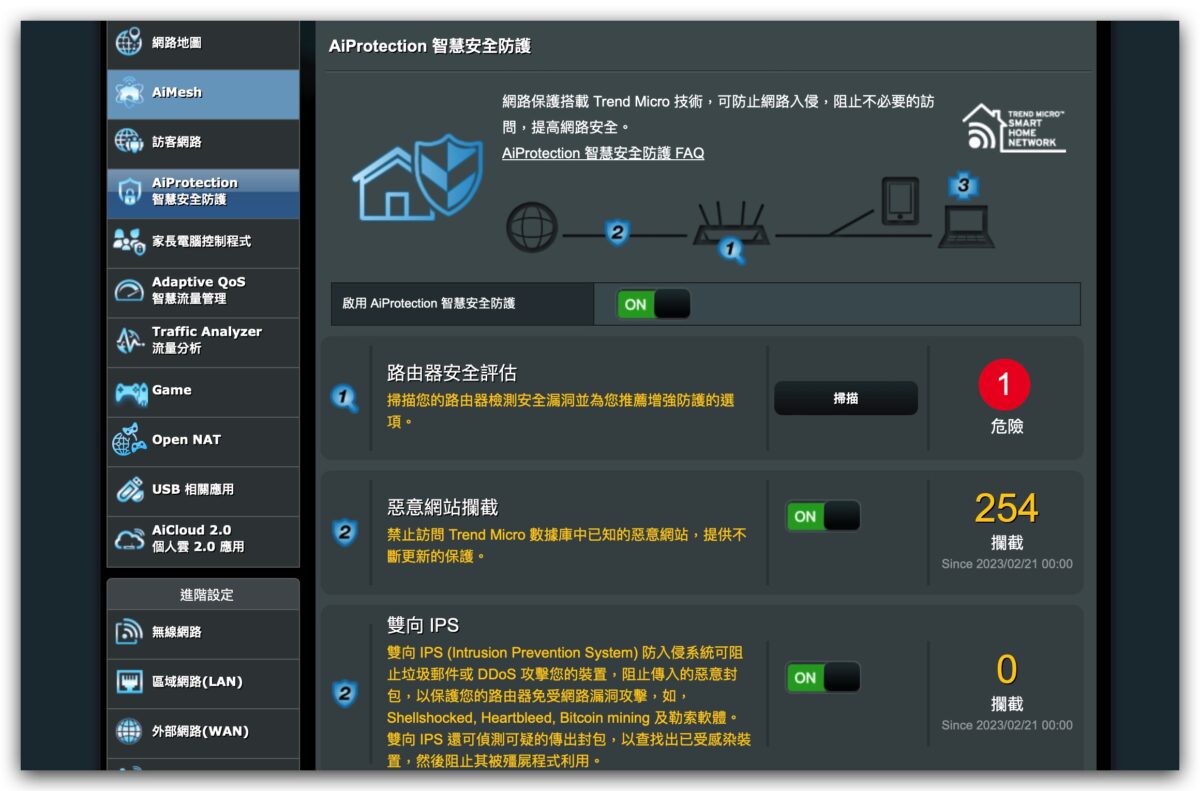Click the Adaptive QoS gauge icon
Viewport: 1200px width, 791px height.
(129, 291)
